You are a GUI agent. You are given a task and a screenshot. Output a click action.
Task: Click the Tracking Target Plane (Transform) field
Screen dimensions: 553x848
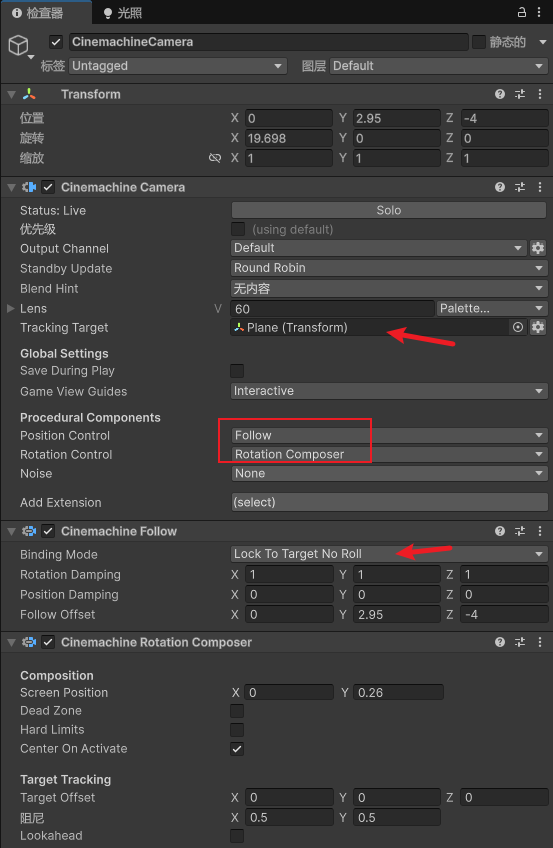coord(370,327)
